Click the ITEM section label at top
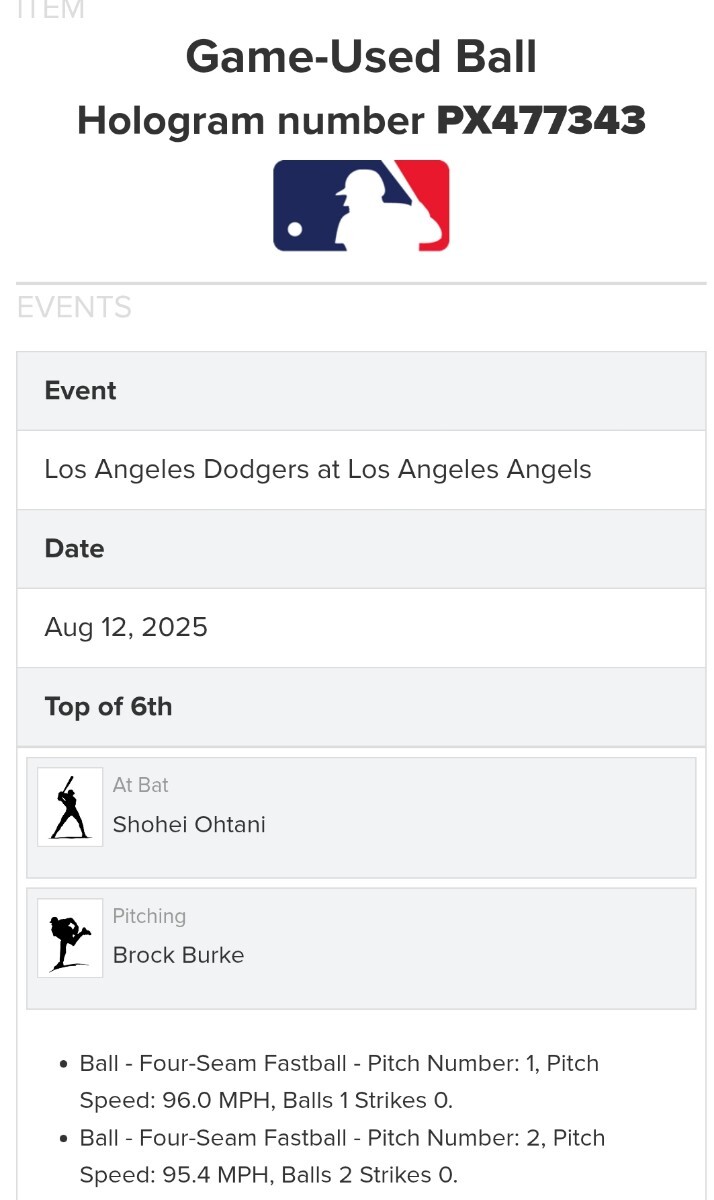This screenshot has width=714, height=1200. 50,10
